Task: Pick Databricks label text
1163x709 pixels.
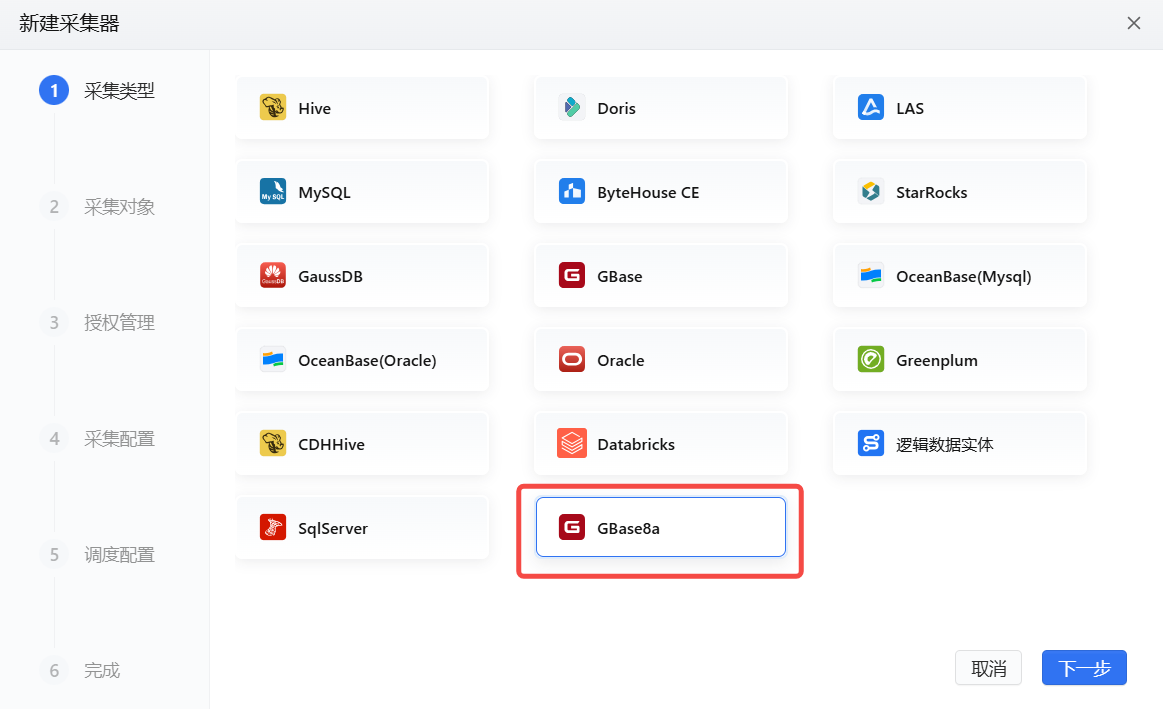Action: click(x=636, y=444)
